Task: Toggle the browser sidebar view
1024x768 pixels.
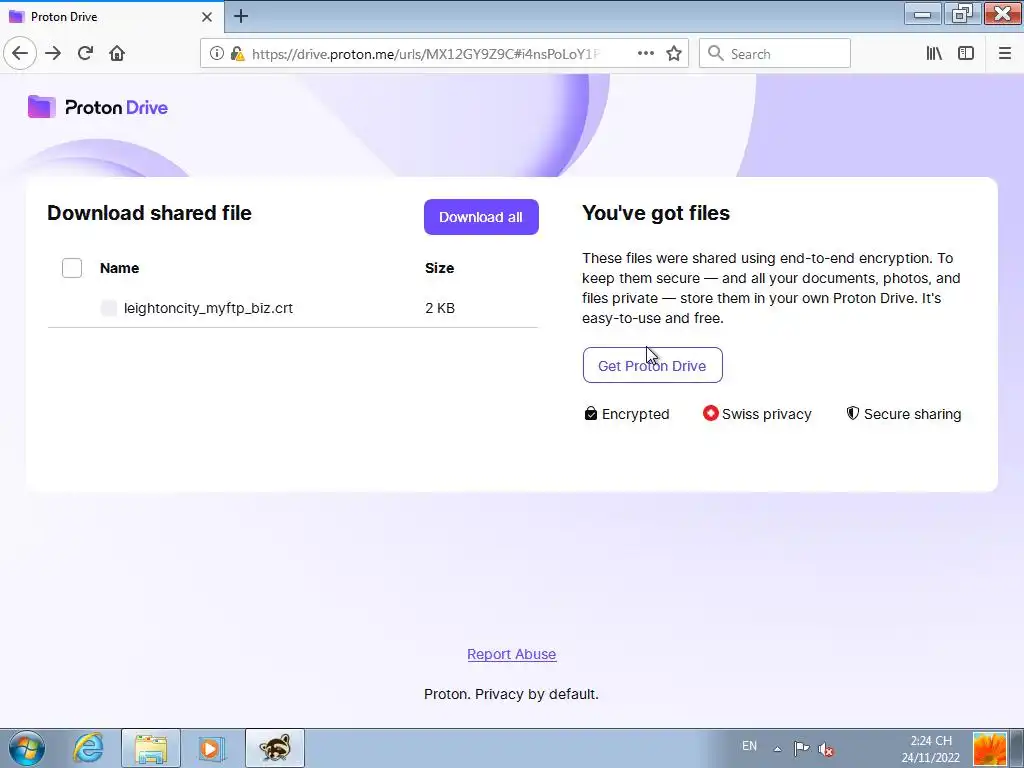Action: [966, 54]
